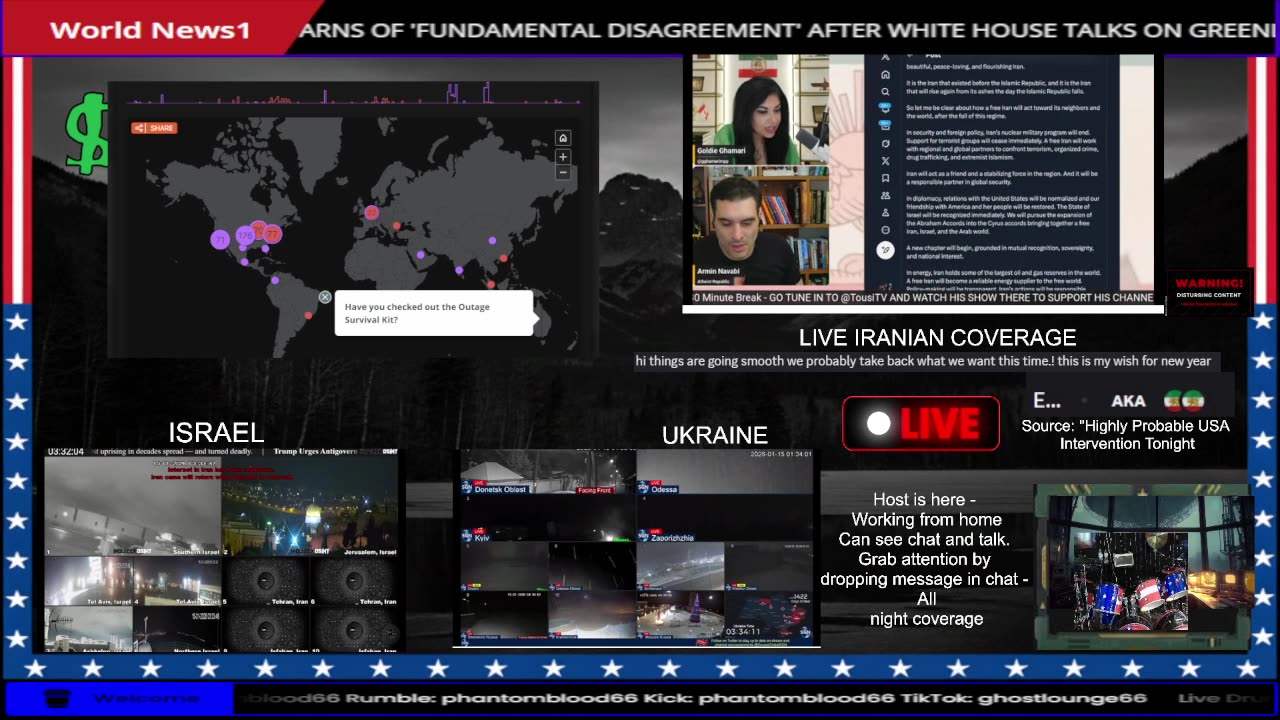Open the Donetsk Oblast camera feed
This screenshot has width=1280, height=720.
pos(548,472)
